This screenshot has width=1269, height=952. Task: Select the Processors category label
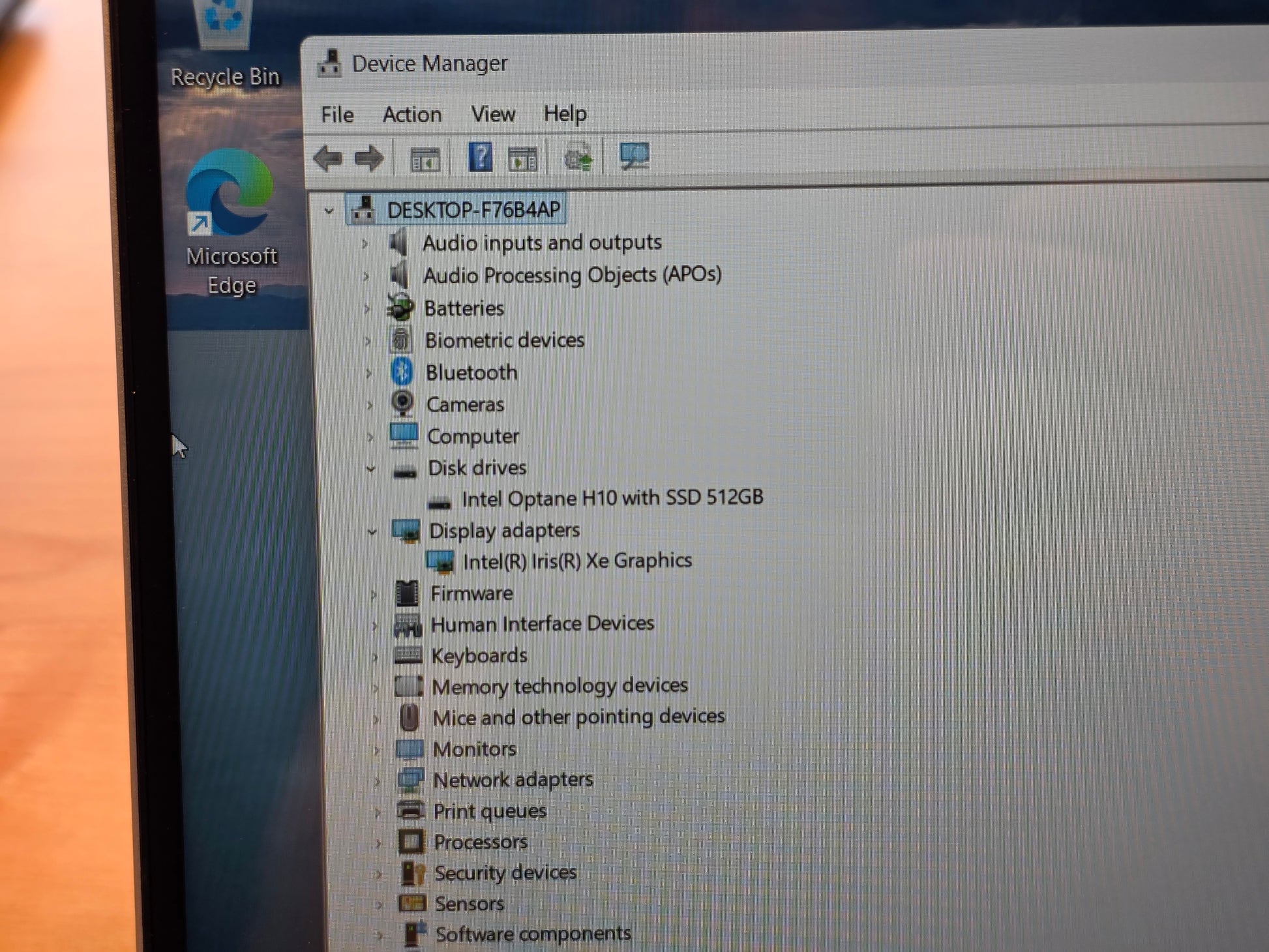click(x=481, y=842)
